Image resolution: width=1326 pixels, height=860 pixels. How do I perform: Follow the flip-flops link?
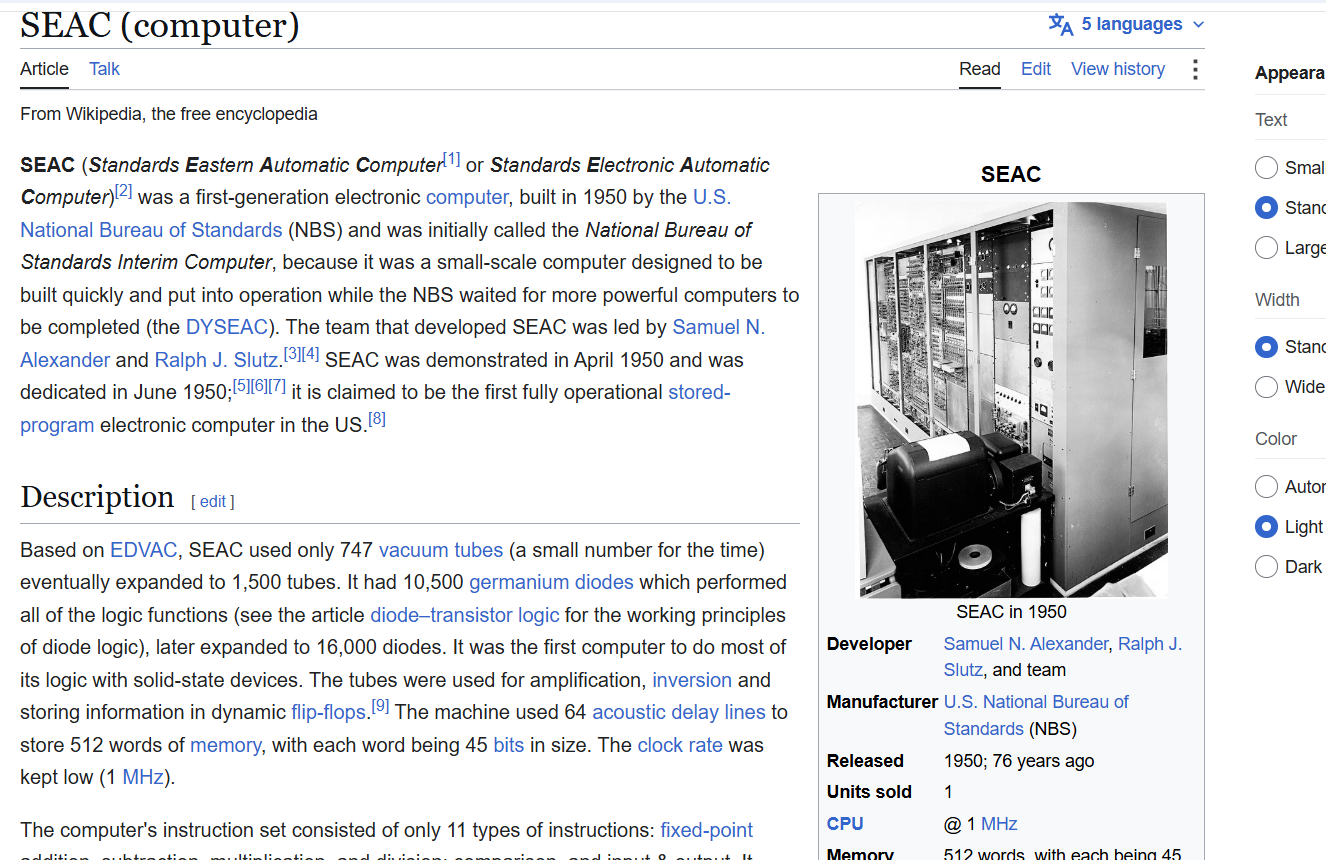point(329,712)
